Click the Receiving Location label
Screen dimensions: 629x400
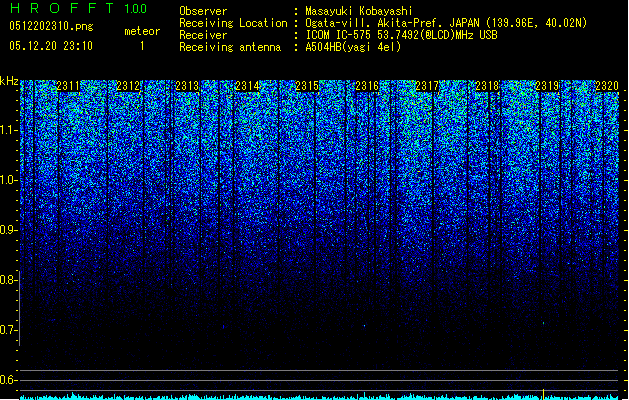(x=233, y=23)
